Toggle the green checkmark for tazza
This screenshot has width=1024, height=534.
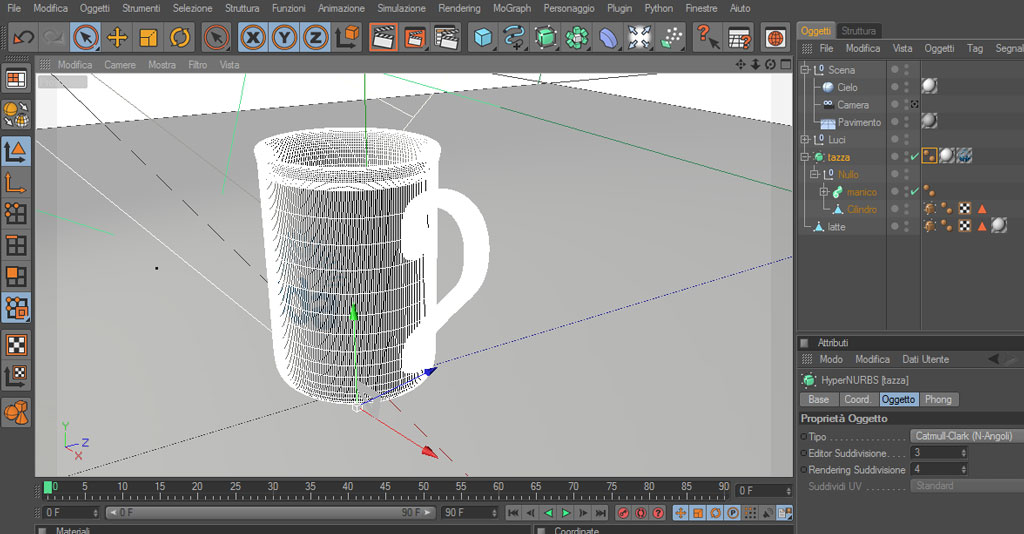click(x=914, y=157)
